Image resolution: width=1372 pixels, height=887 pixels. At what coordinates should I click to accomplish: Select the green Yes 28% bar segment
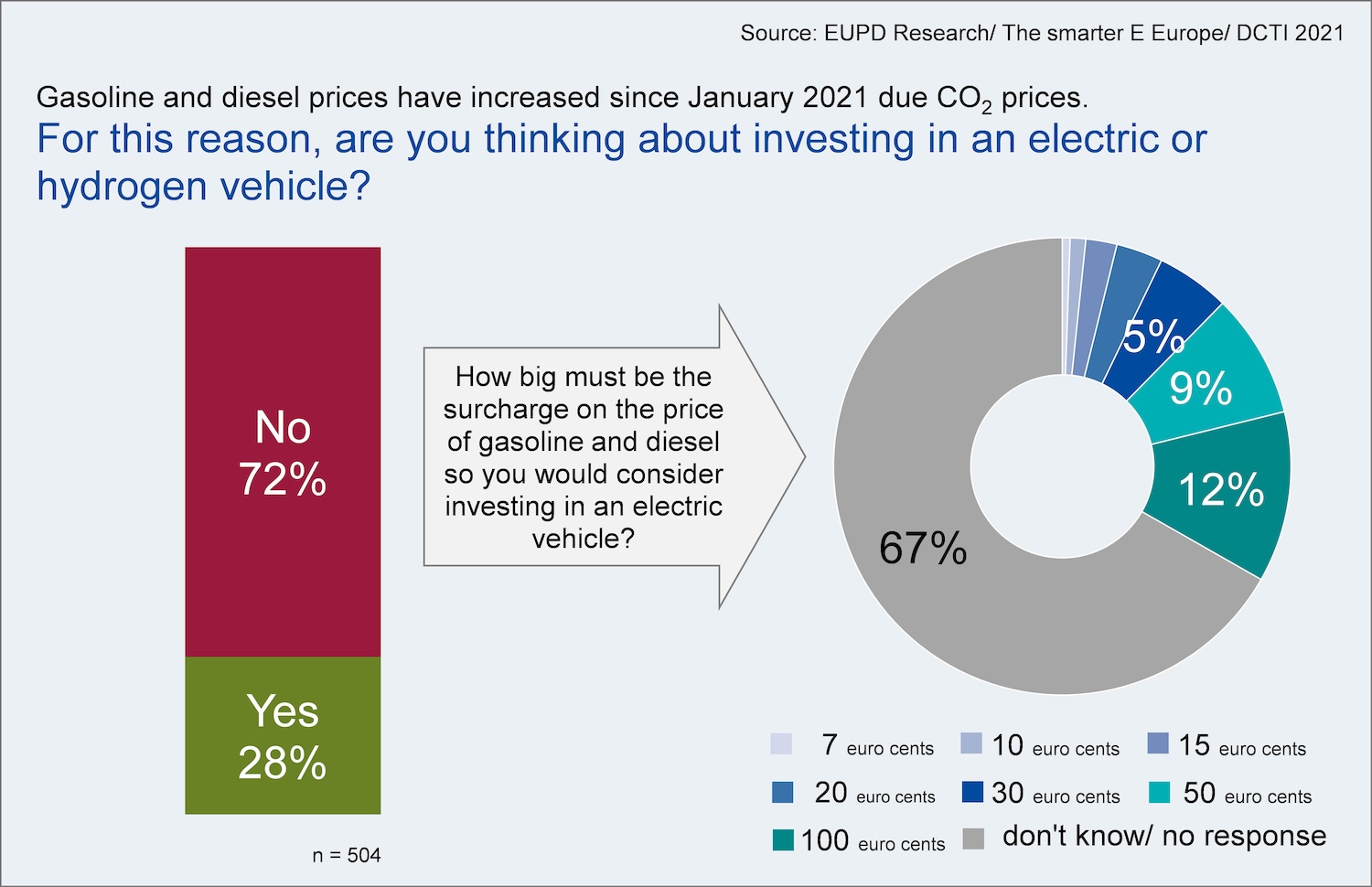[283, 735]
